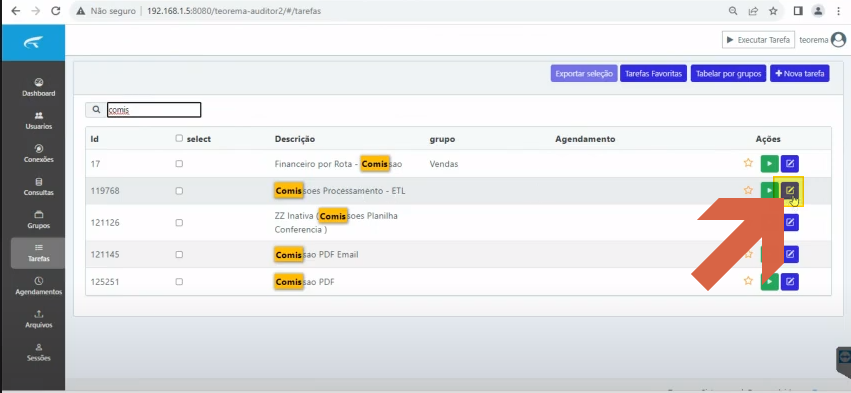Favorite task 119768 with star icon
The image size is (851, 393).
pyautogui.click(x=748, y=190)
